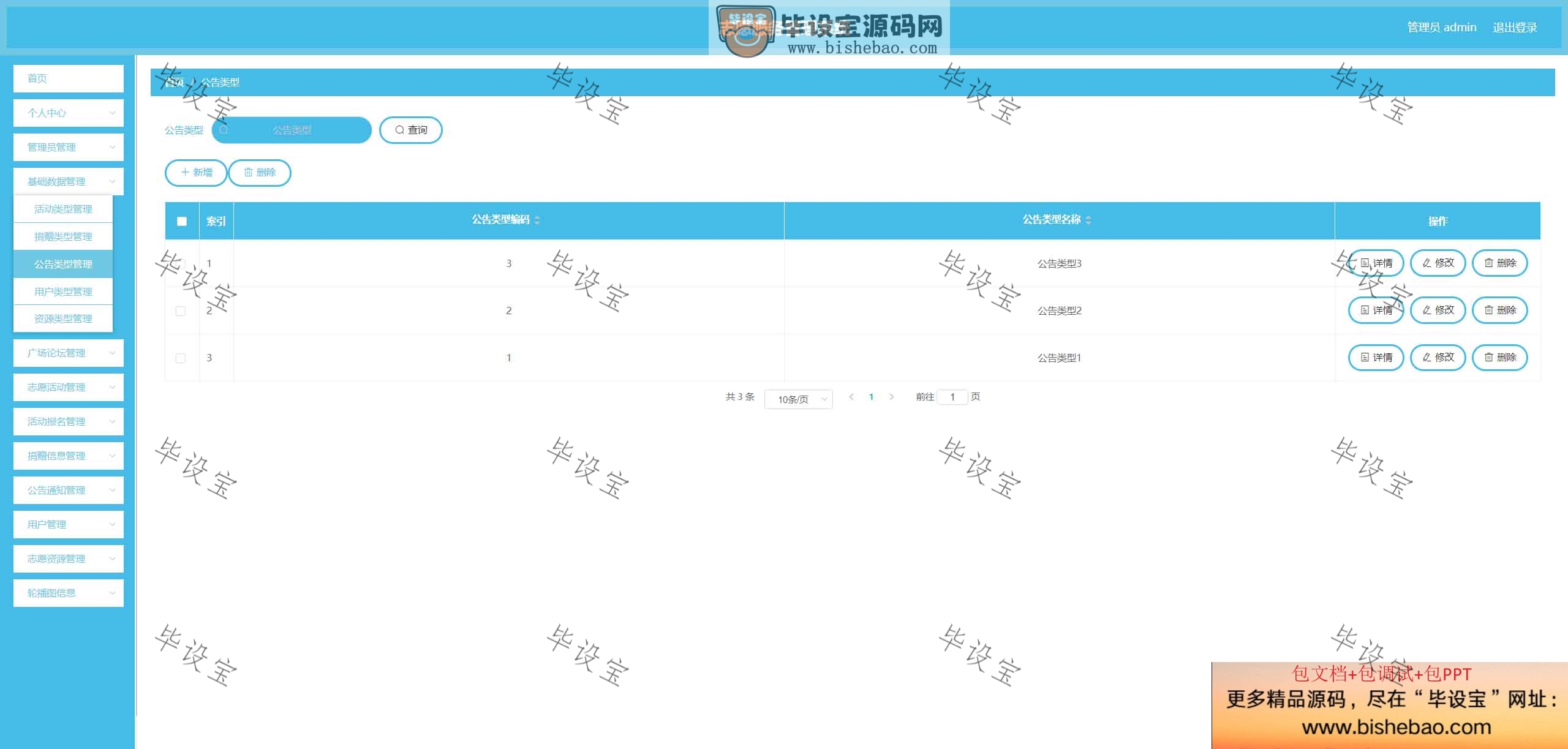Click 删除 for 公告类型2 row

1499,311
